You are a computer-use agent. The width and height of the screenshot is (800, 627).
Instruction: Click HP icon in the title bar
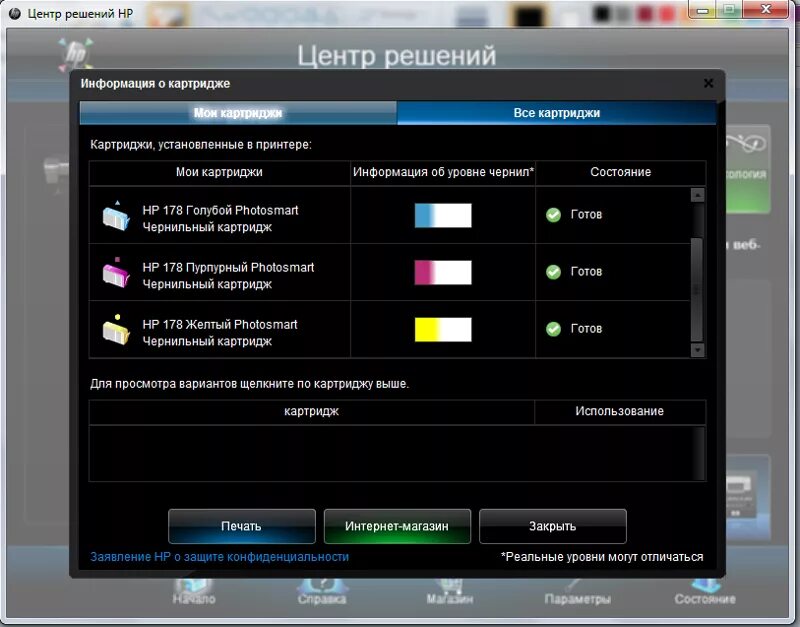(x=15, y=13)
